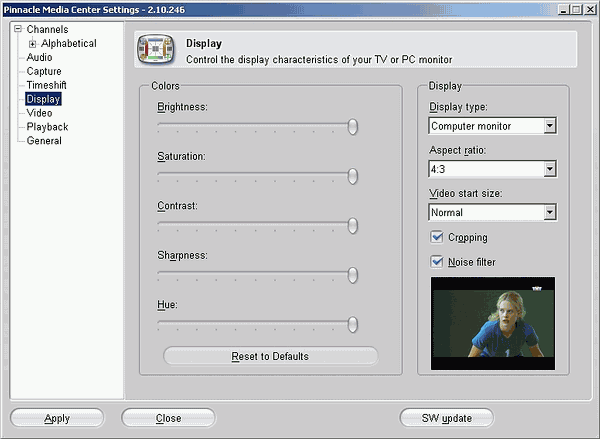The height and width of the screenshot is (439, 600).
Task: Maximize the Pinnacle settings window
Action: tap(576, 10)
